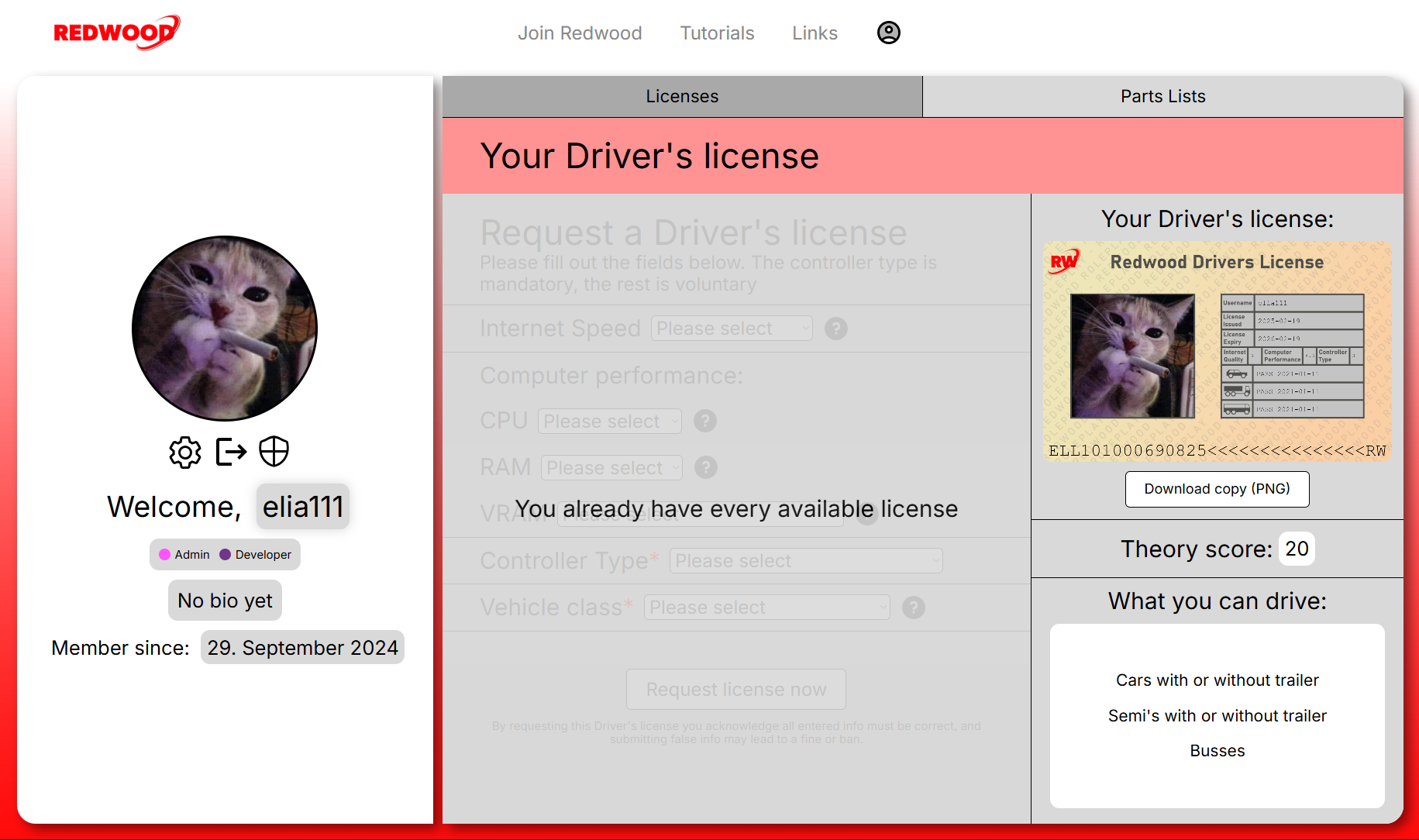Screen dimensions: 1419x840
Task: Click the logout arrow icon
Action: 231,452
